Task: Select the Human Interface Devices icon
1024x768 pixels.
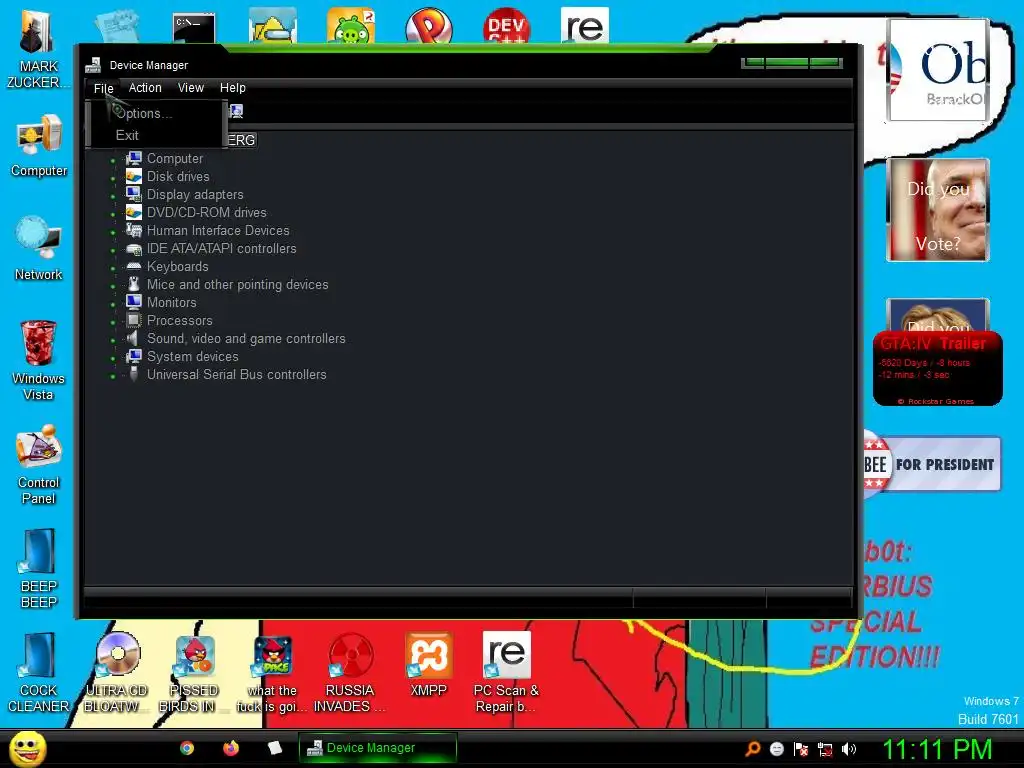Action: 134,230
